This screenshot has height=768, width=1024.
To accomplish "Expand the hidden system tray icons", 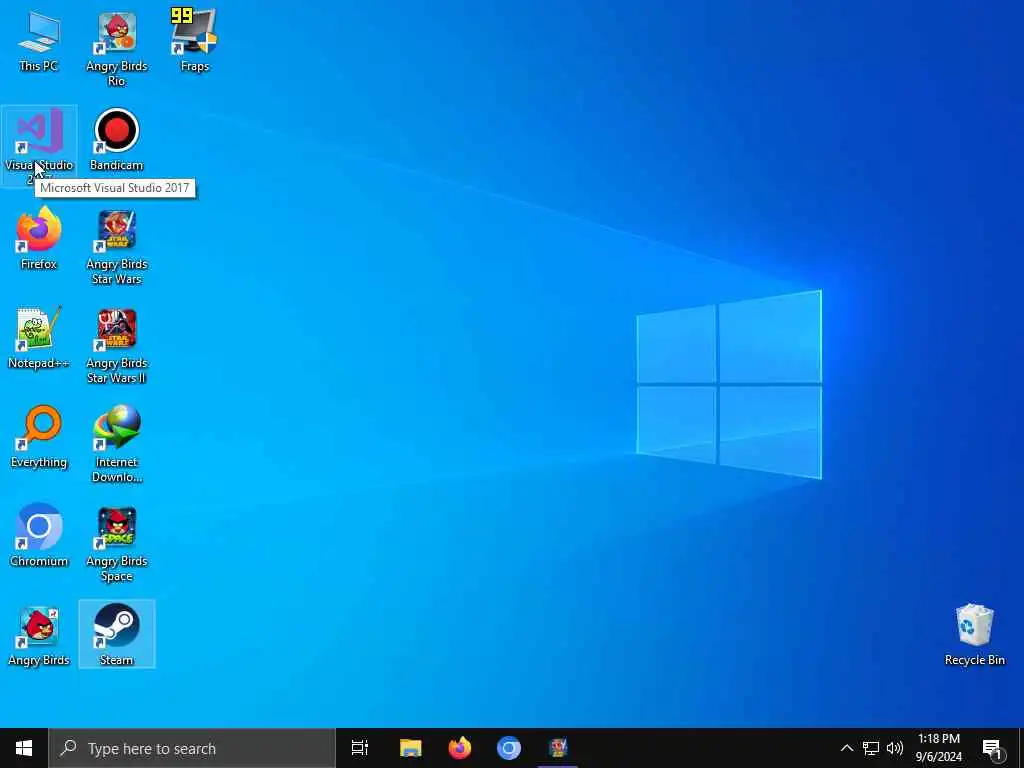I will coord(846,748).
